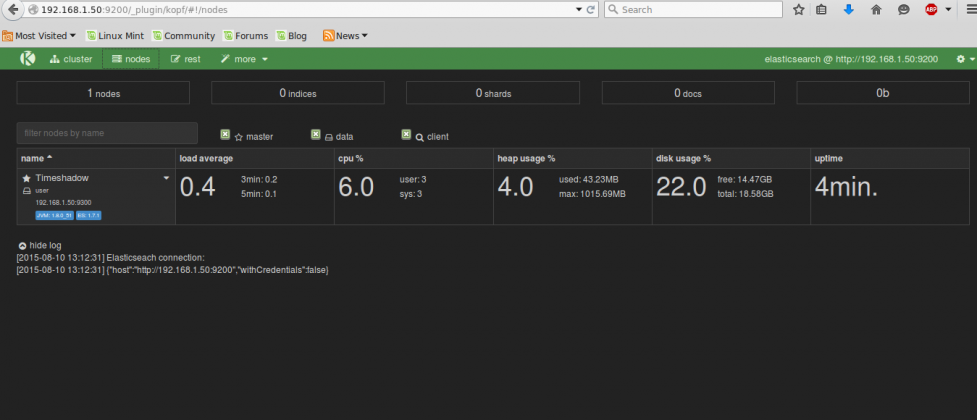The width and height of the screenshot is (977, 420).
Task: Open the Blog bookmark
Action: 292,36
